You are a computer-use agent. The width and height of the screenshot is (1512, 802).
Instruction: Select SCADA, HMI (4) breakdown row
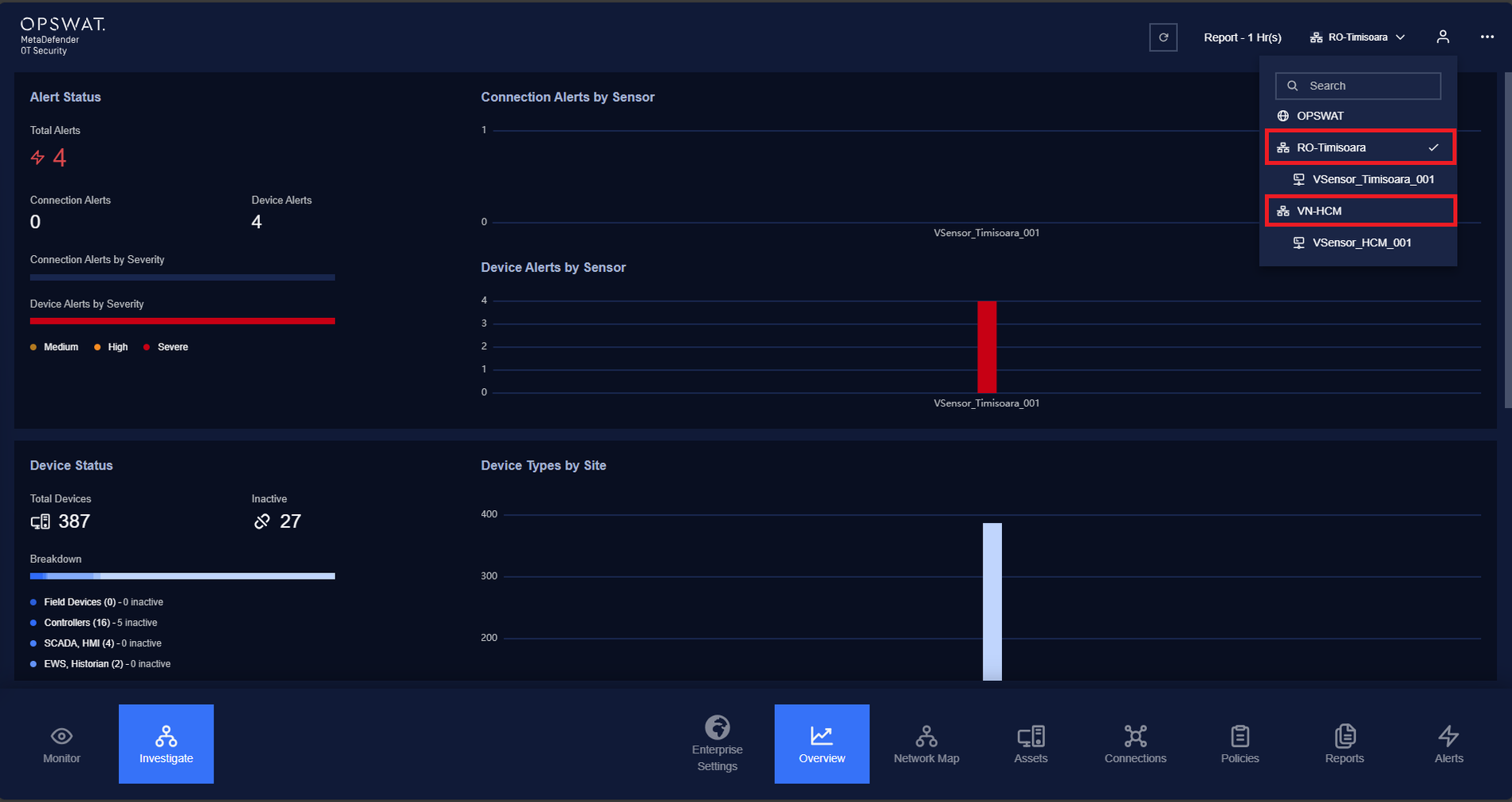tap(96, 644)
